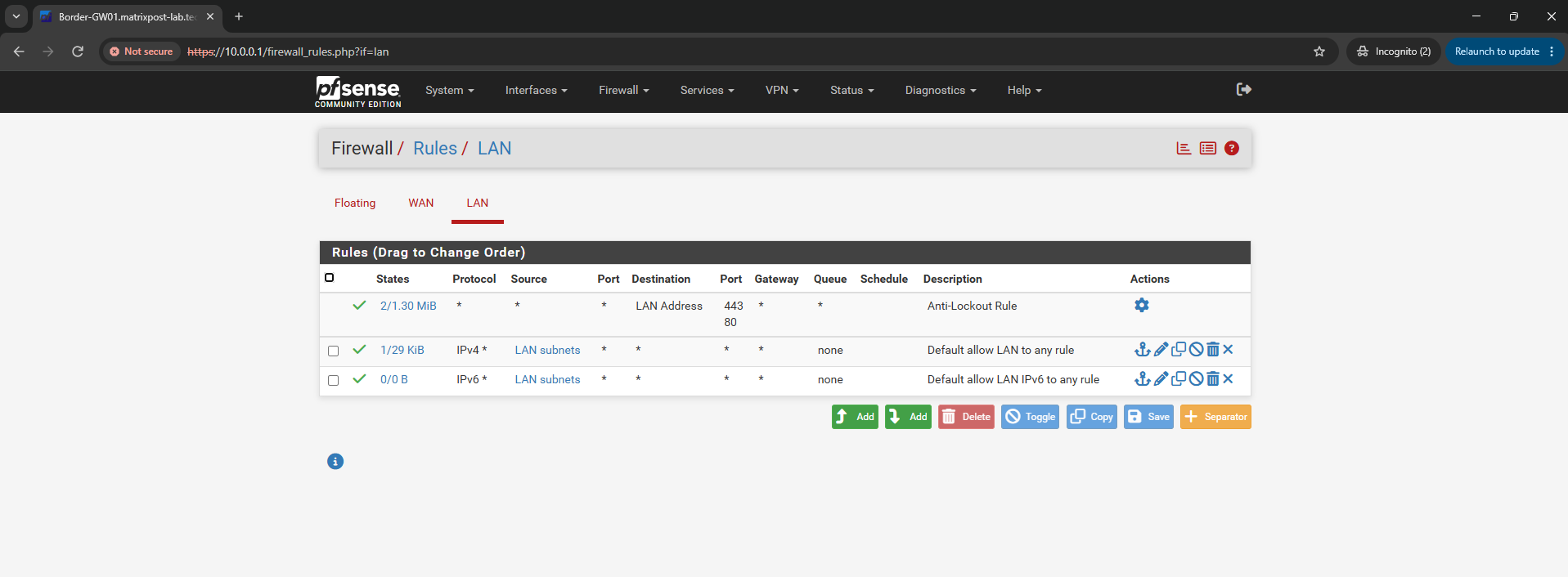Select the LAN tab
Viewport: 1568px width, 577px height.
[478, 203]
